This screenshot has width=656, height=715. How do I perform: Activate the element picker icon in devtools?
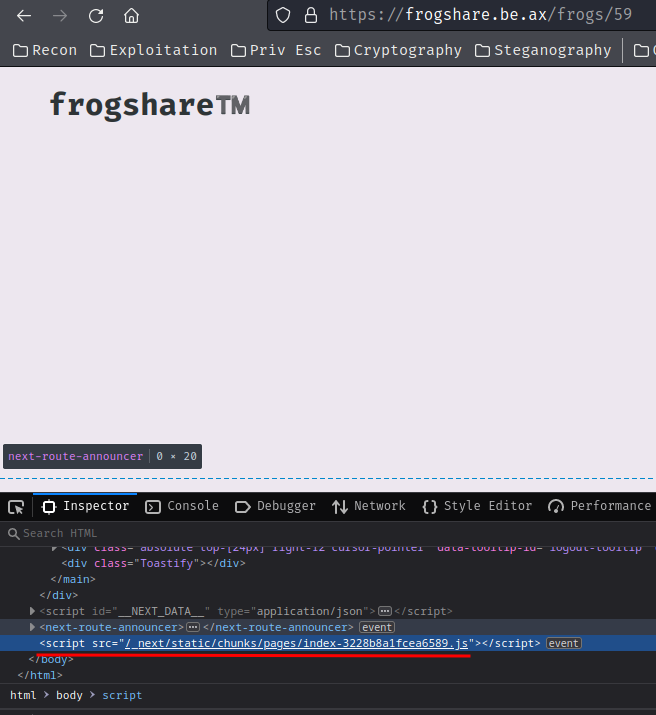click(16, 507)
